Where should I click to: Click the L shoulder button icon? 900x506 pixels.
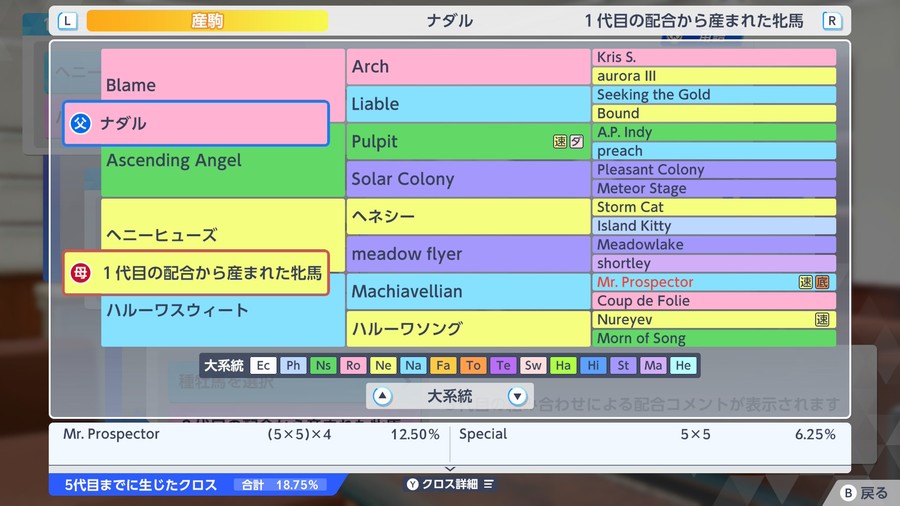tap(67, 21)
